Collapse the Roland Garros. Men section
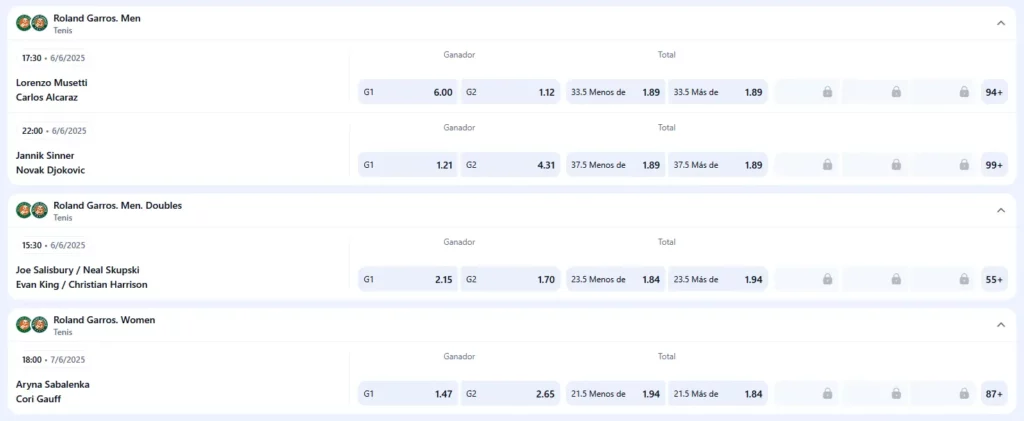This screenshot has width=1024, height=421. (x=1000, y=23)
